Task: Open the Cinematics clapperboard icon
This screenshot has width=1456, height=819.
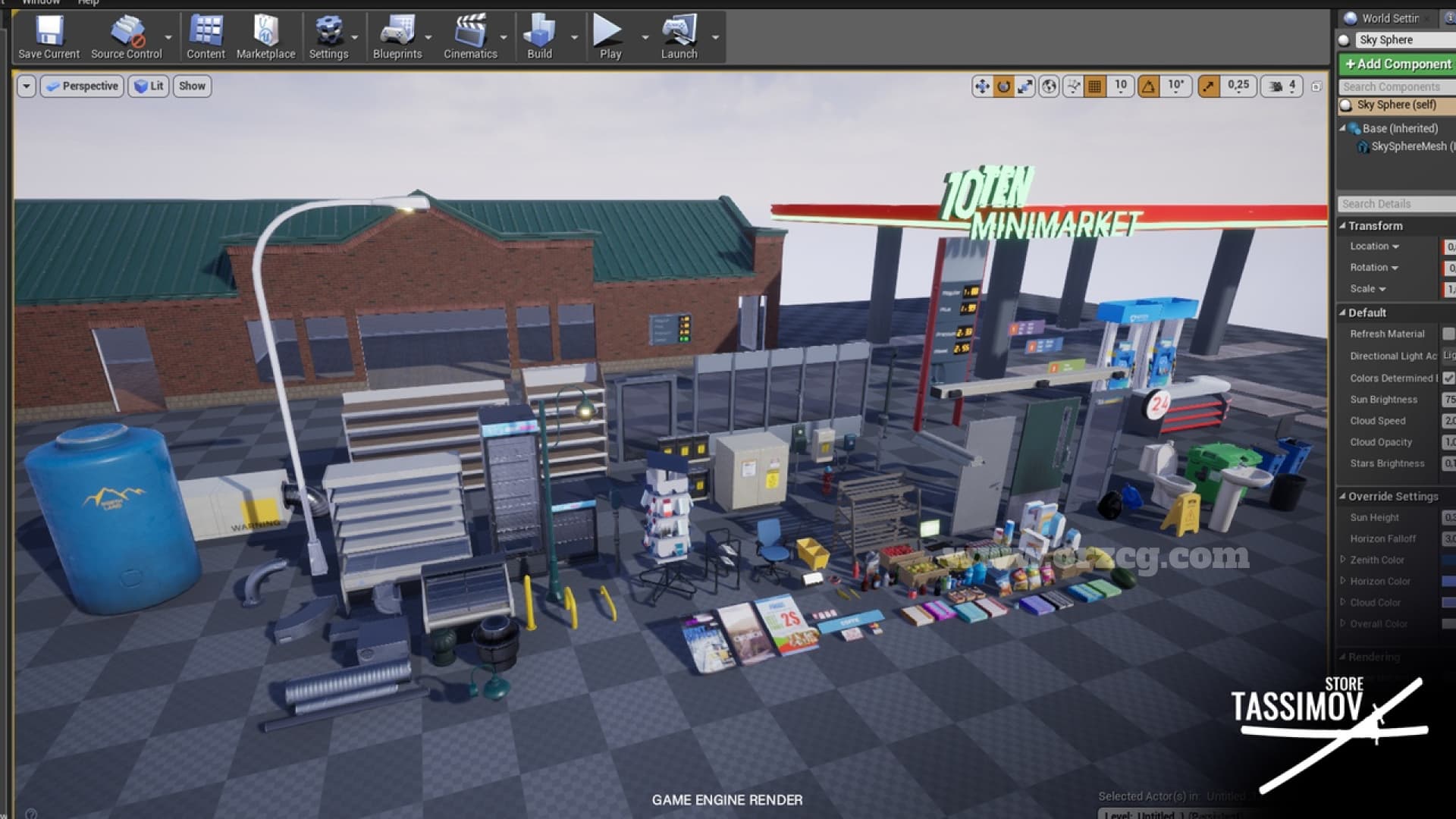Action: click(470, 37)
